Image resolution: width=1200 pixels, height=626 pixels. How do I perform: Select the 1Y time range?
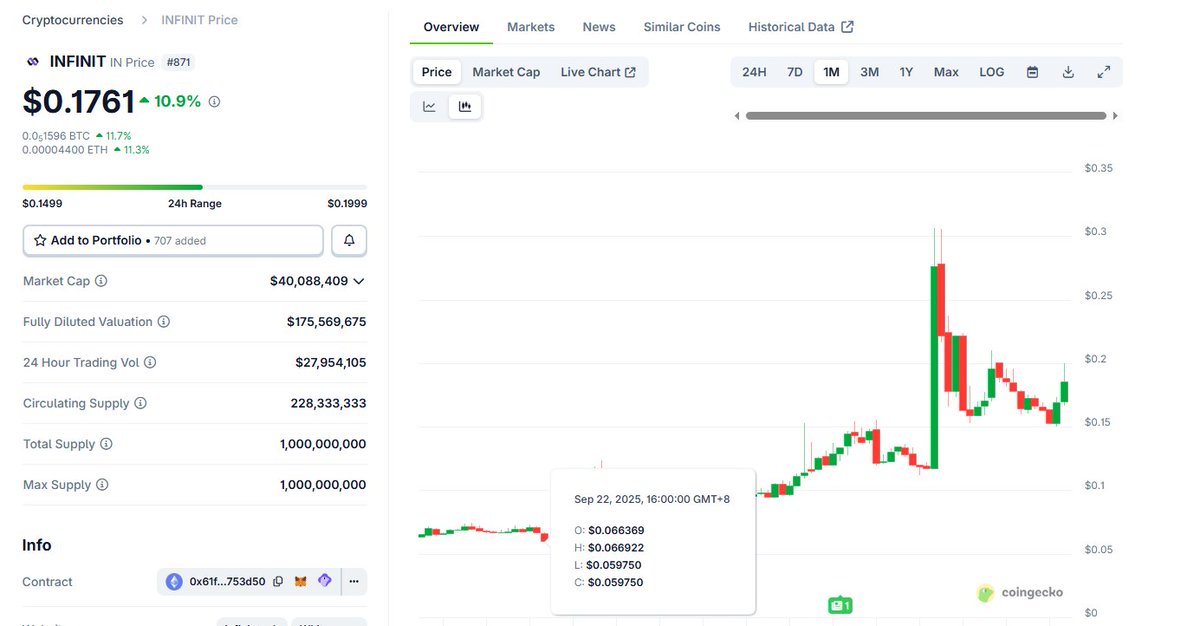coord(906,72)
